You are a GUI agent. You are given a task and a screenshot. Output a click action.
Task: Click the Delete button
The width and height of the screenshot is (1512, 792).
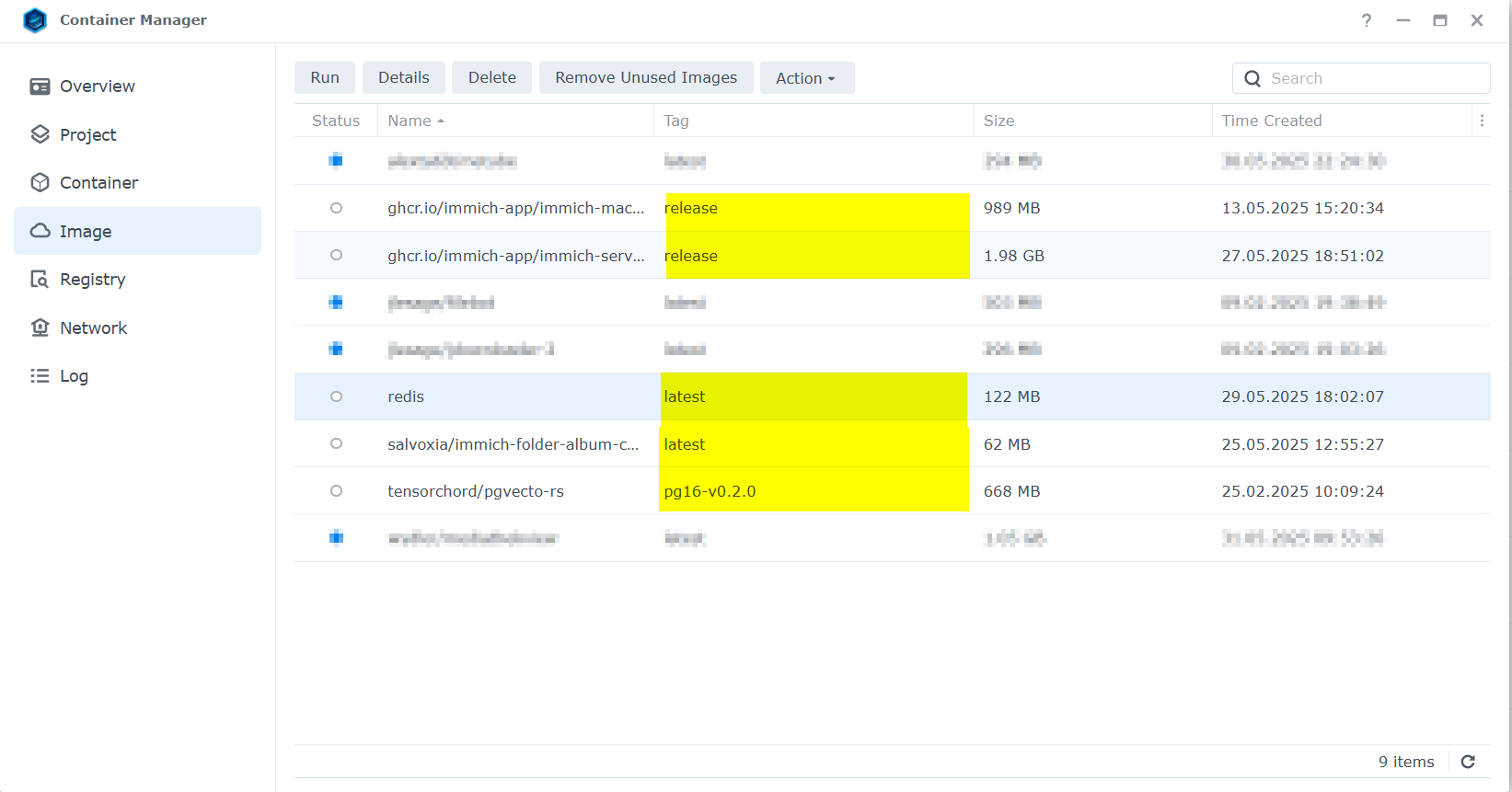(x=492, y=78)
